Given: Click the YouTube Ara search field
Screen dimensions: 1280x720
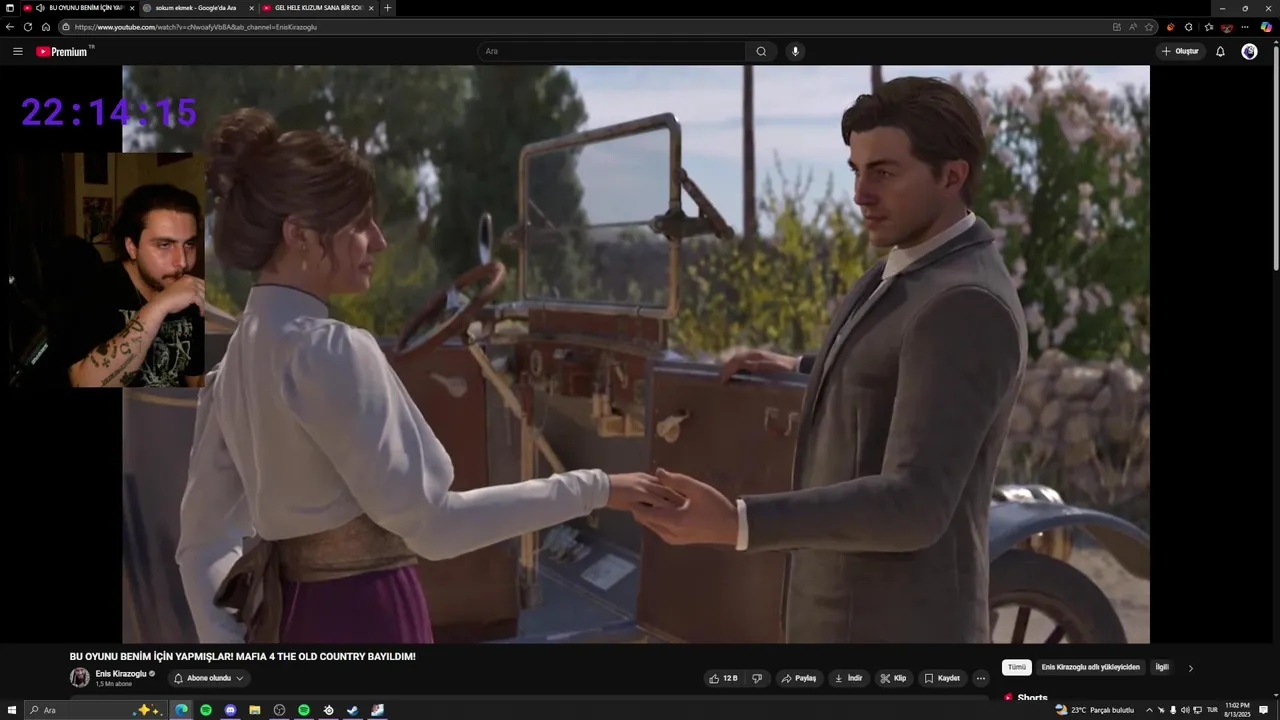Looking at the screenshot, I should (x=612, y=51).
